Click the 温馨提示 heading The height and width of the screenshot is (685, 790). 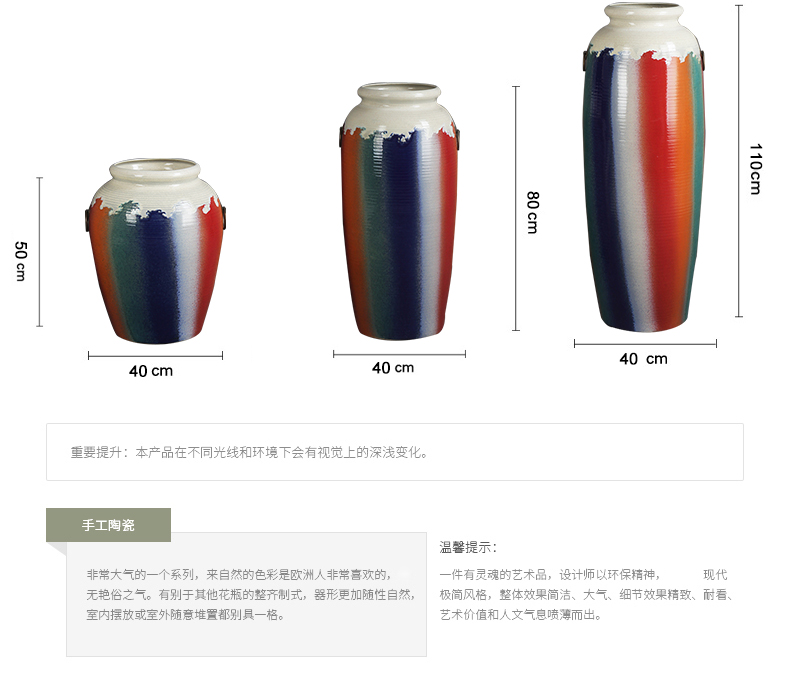(468, 547)
